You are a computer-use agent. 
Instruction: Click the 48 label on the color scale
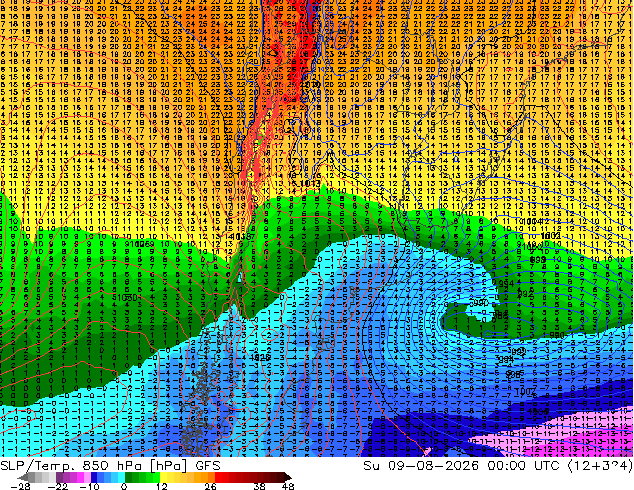[287, 486]
